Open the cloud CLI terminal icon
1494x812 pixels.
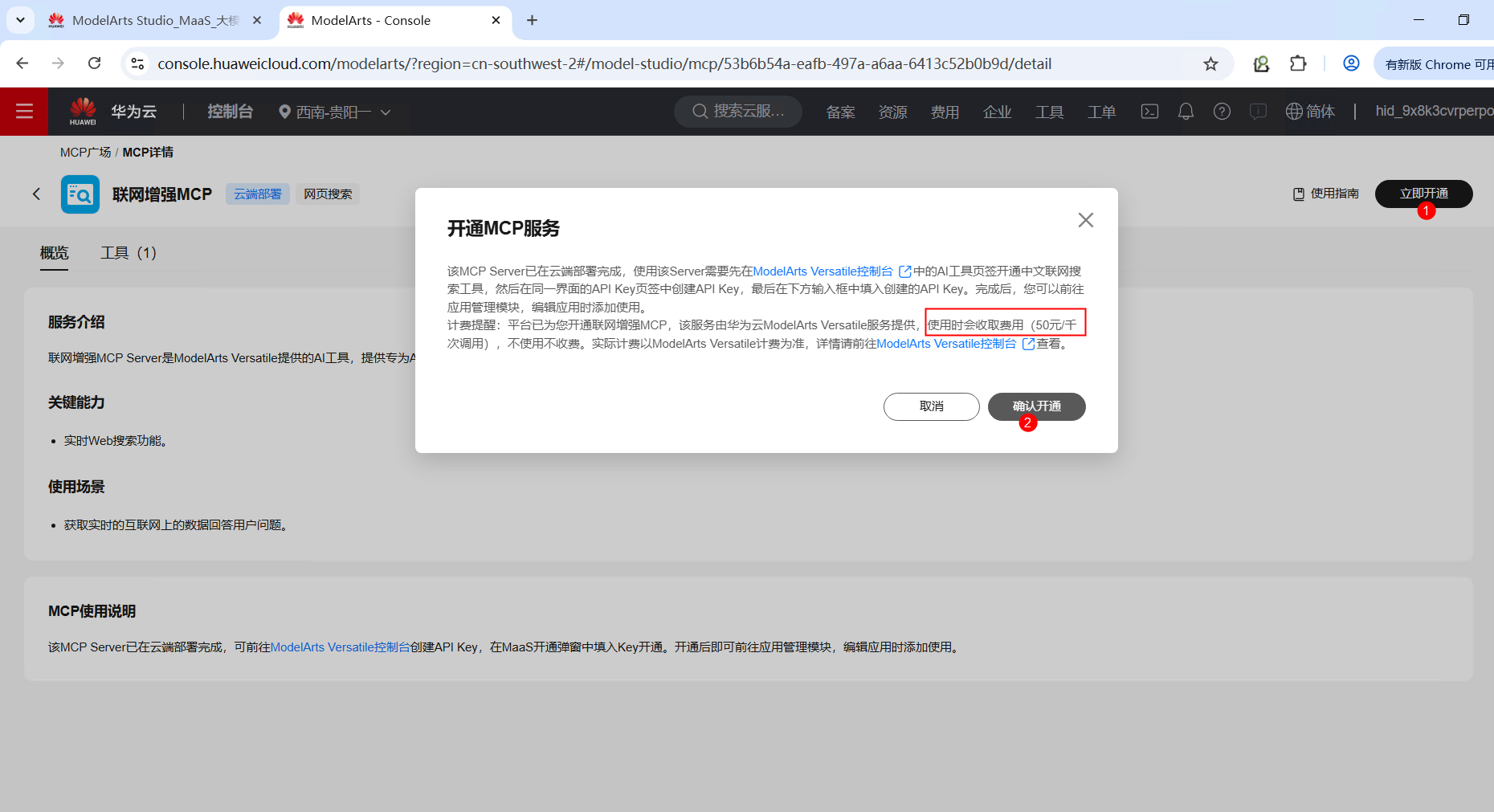[x=1149, y=112]
